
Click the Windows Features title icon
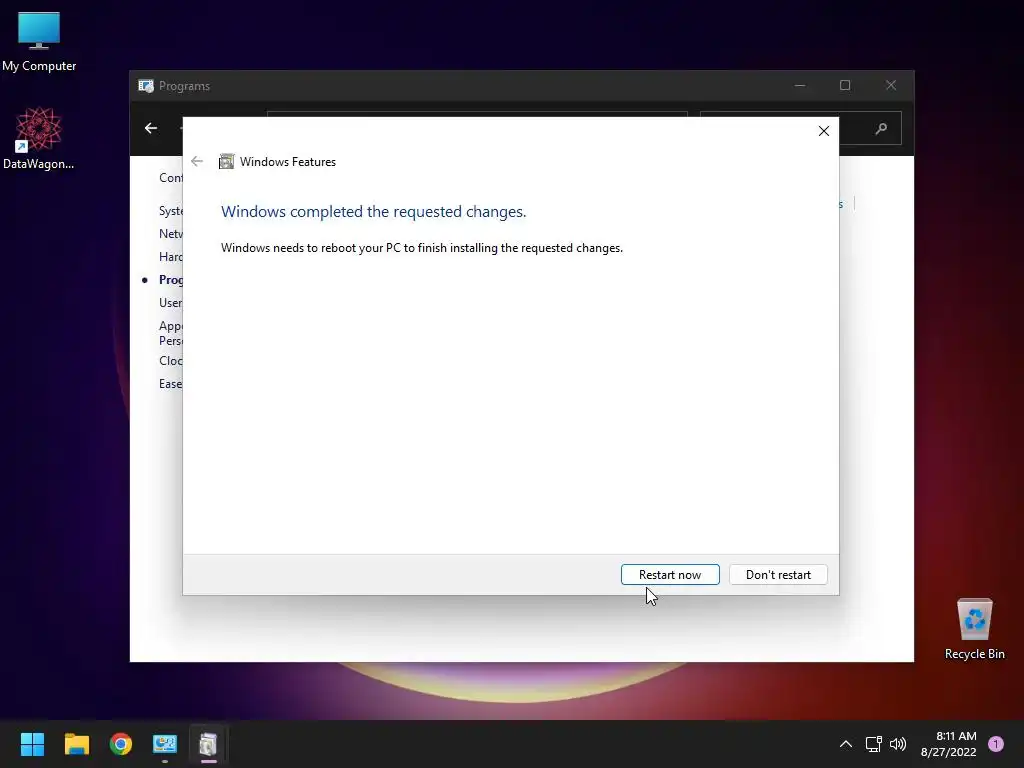(227, 161)
